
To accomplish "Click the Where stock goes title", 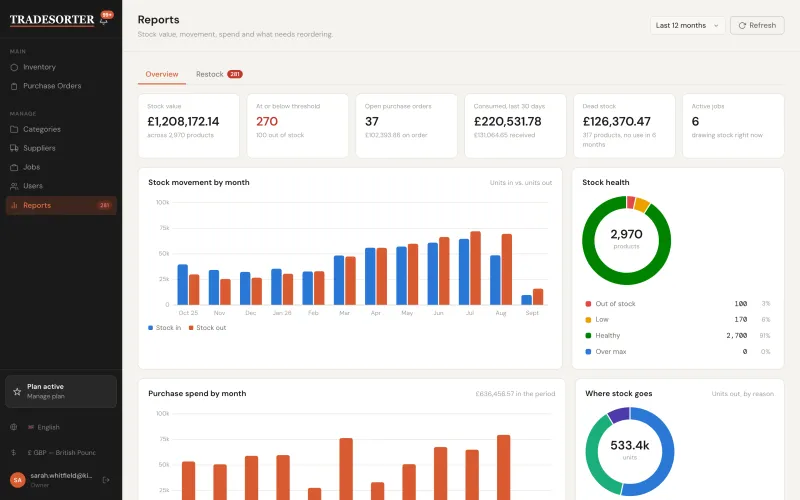I will (x=618, y=394).
